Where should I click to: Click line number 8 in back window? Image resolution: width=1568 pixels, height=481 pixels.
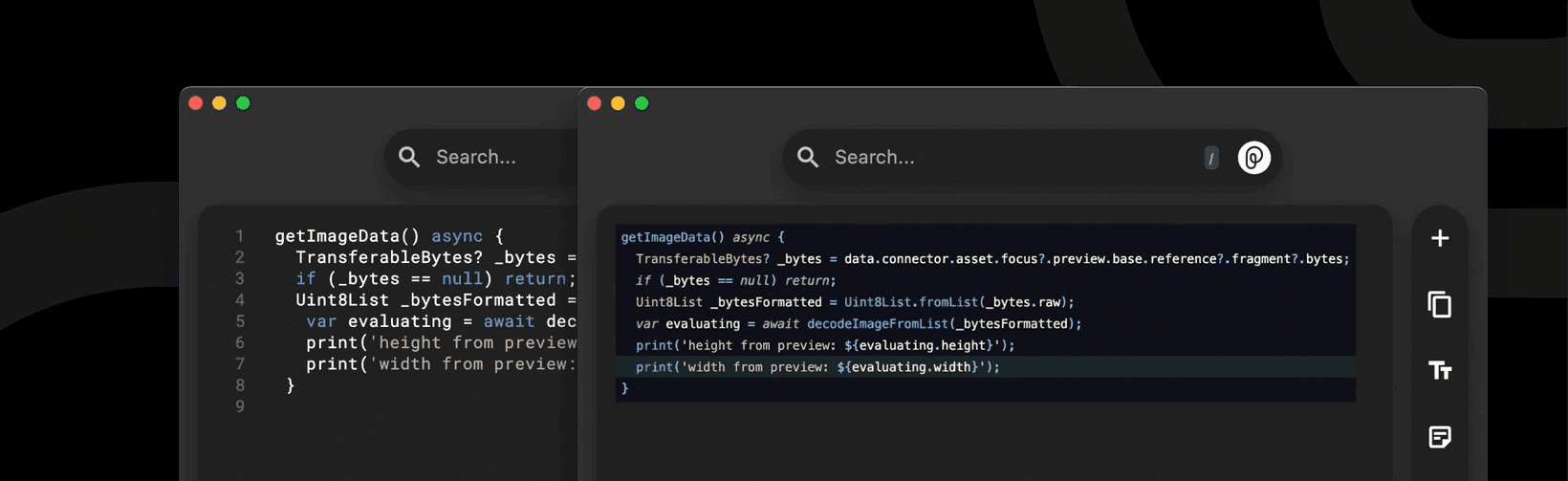240,385
